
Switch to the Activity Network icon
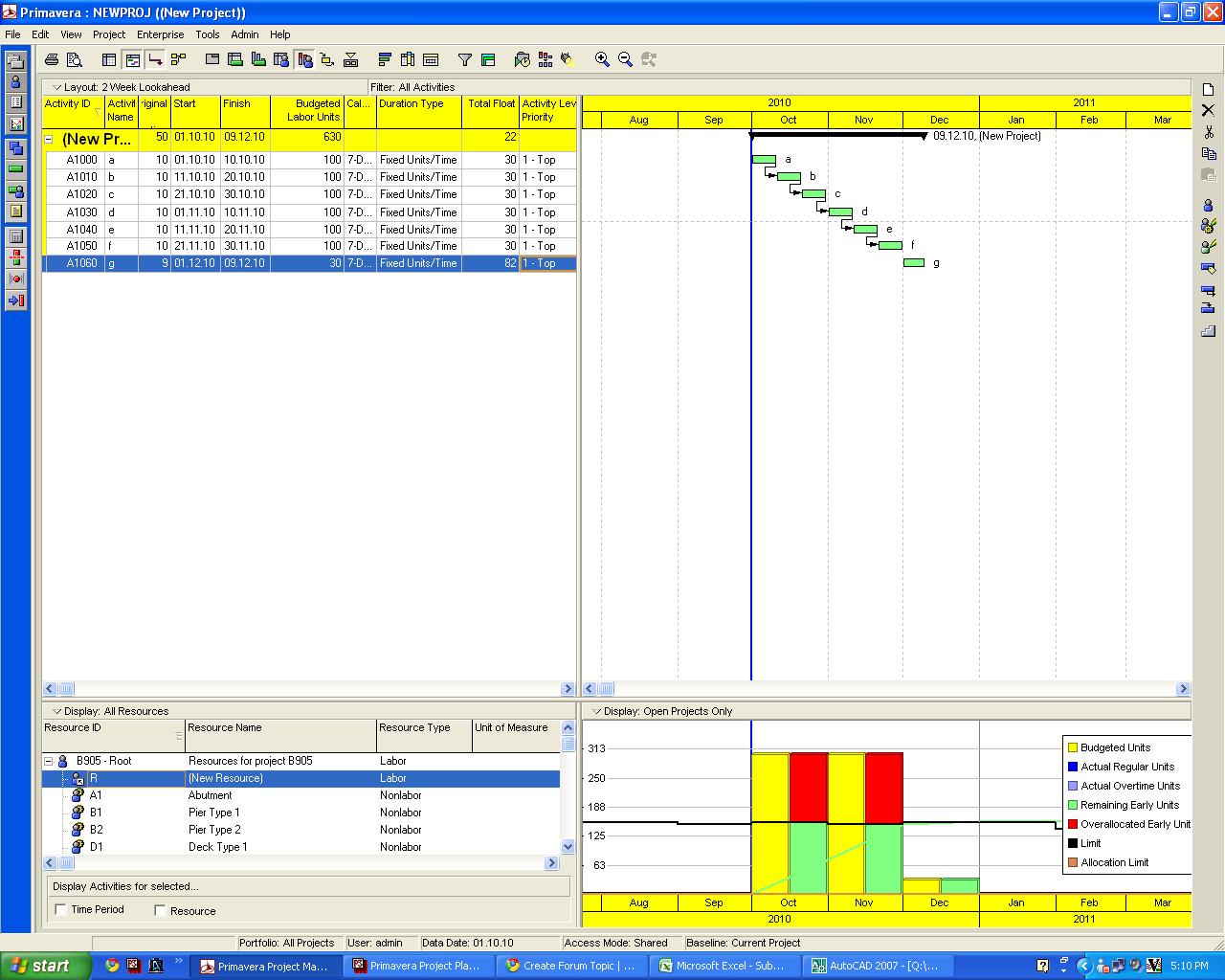tap(178, 59)
